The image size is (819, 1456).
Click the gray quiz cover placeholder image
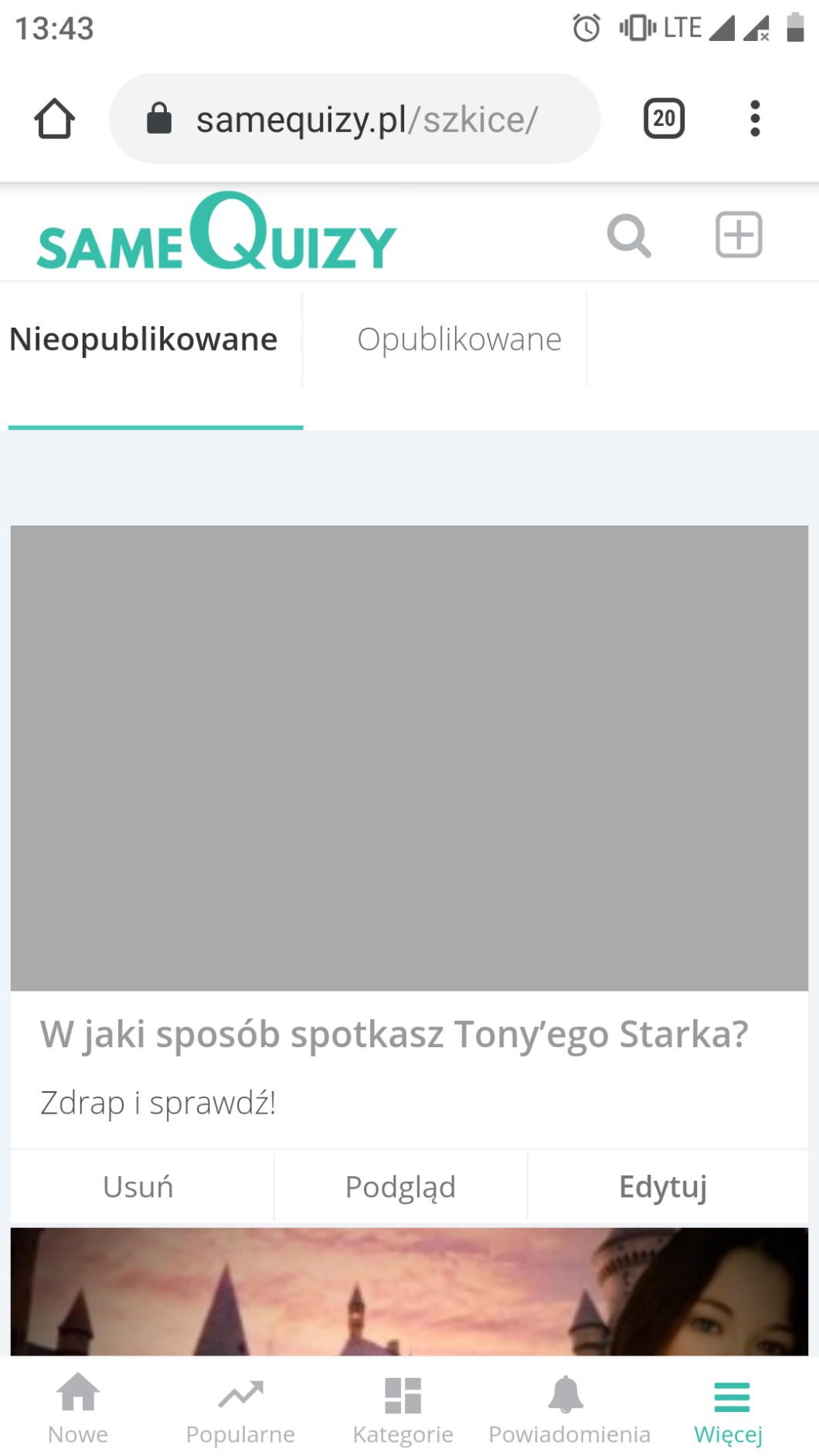pyautogui.click(x=409, y=758)
